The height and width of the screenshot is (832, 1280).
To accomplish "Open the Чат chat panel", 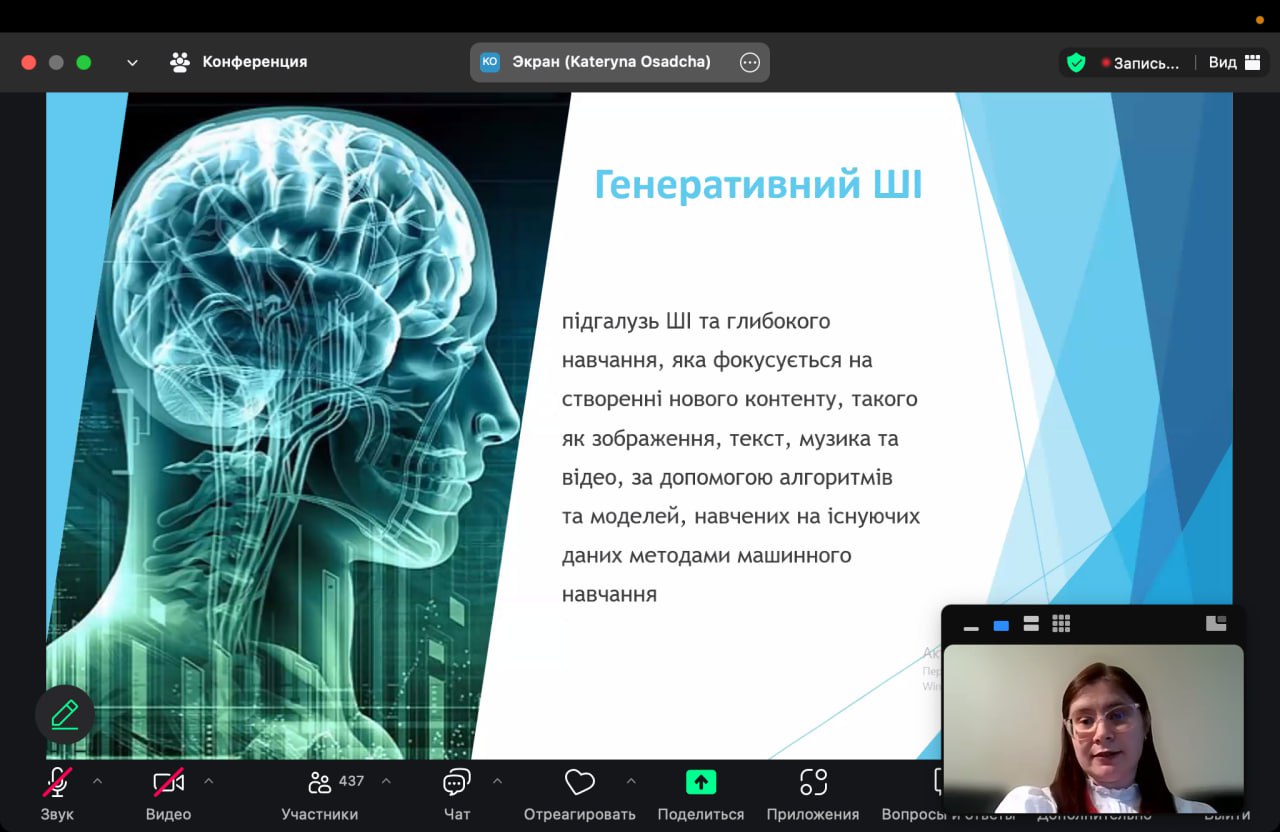I will coord(457,783).
